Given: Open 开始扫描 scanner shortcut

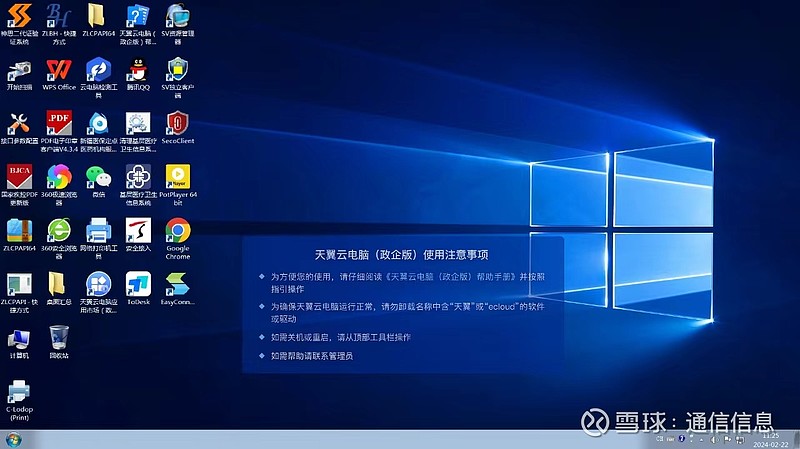Looking at the screenshot, I should [x=19, y=74].
